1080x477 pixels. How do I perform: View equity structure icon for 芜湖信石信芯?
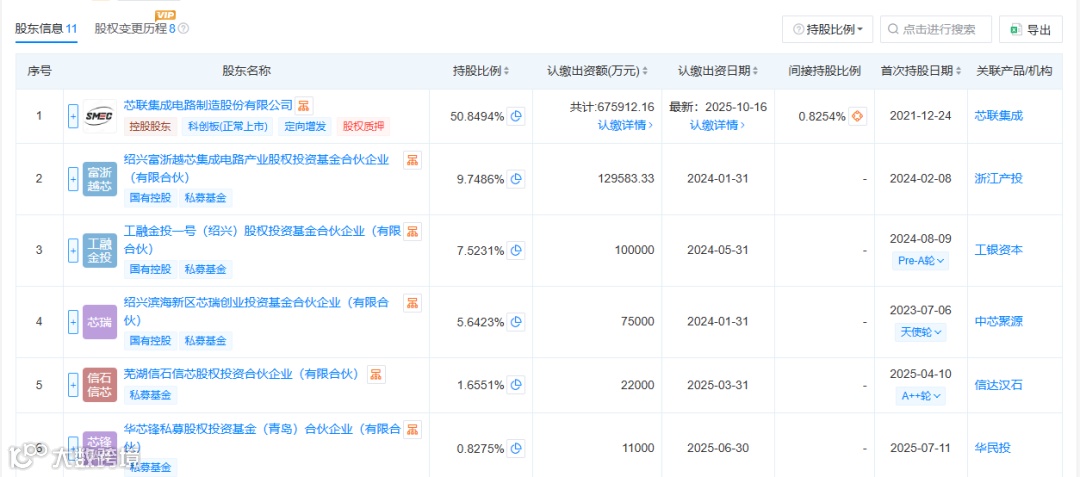pyautogui.click(x=376, y=374)
